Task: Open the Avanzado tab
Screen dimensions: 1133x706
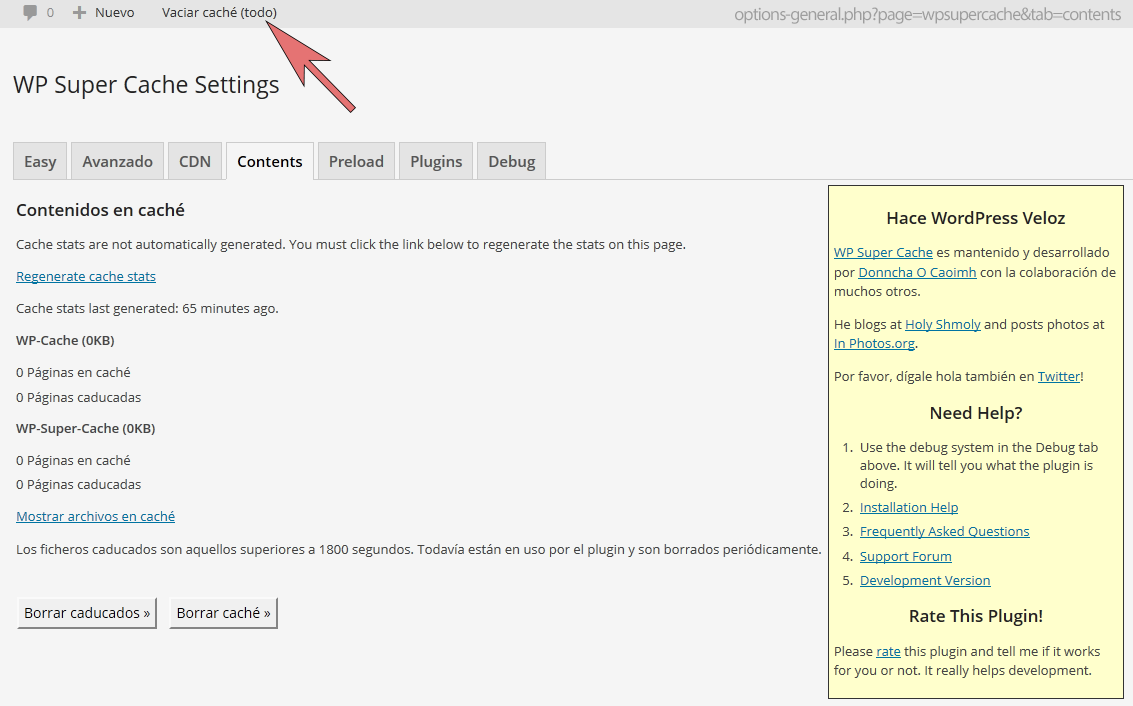Action: pyautogui.click(x=117, y=161)
